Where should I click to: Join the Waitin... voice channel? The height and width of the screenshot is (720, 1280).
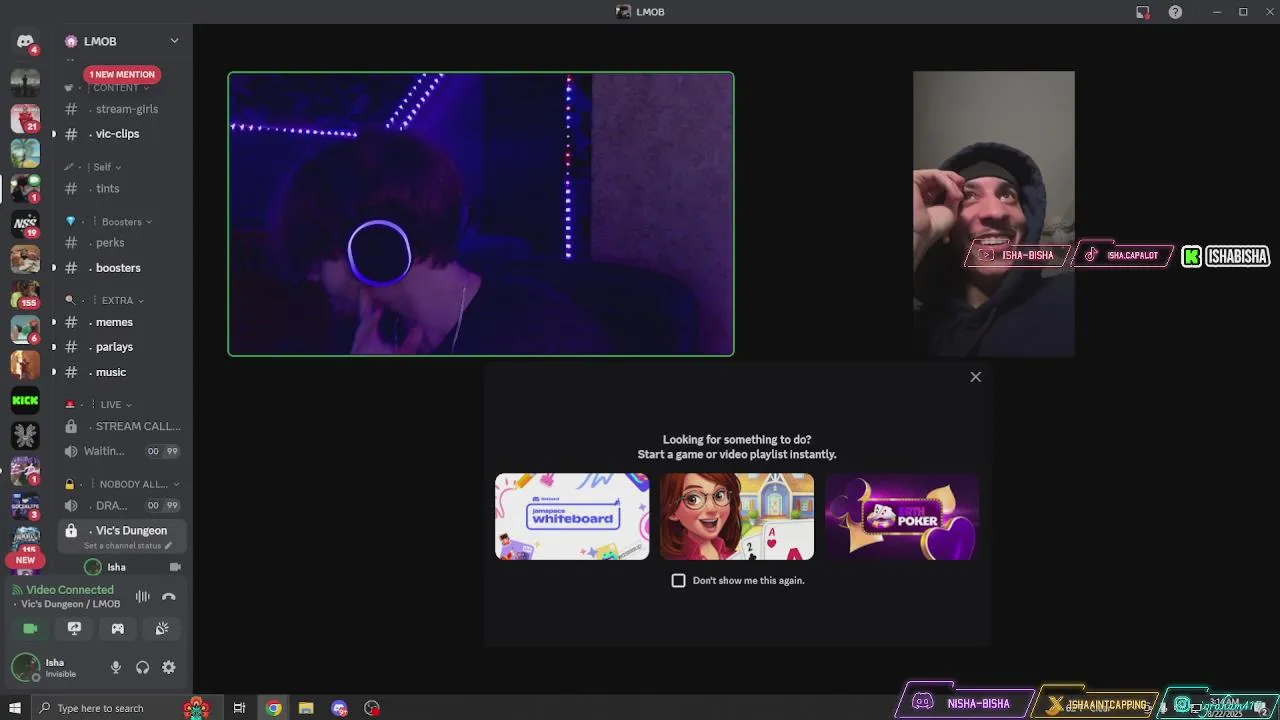pyautogui.click(x=122, y=451)
